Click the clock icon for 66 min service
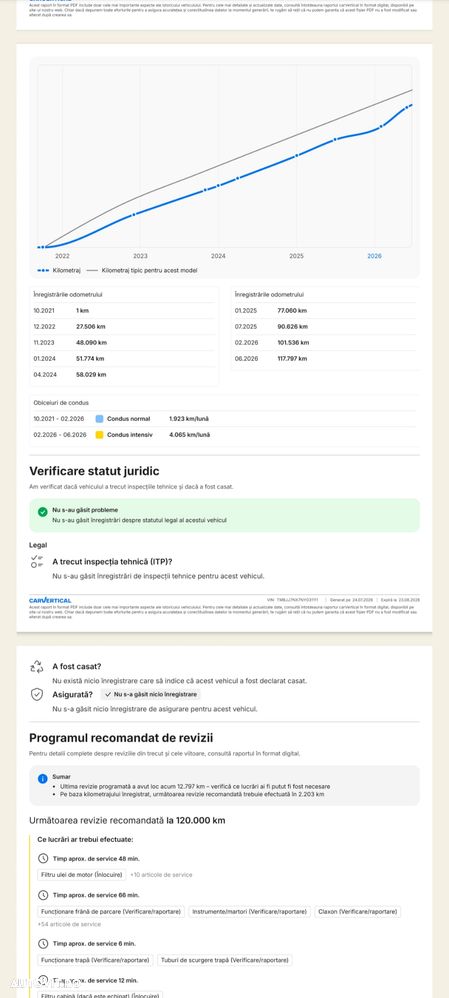 pos(43,896)
